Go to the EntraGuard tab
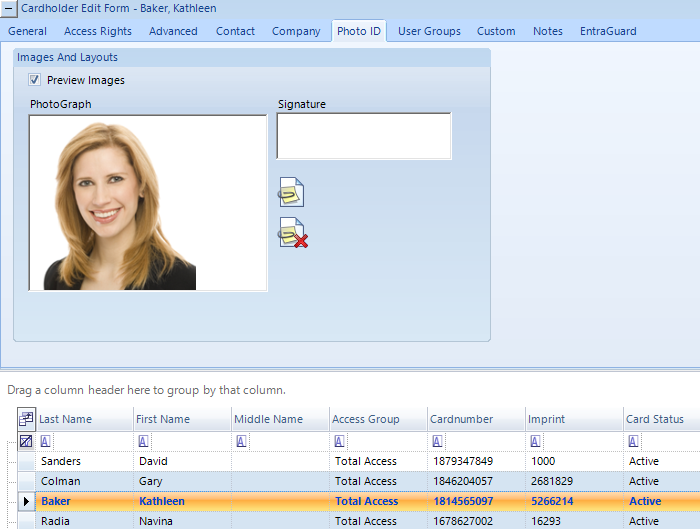 (x=608, y=31)
